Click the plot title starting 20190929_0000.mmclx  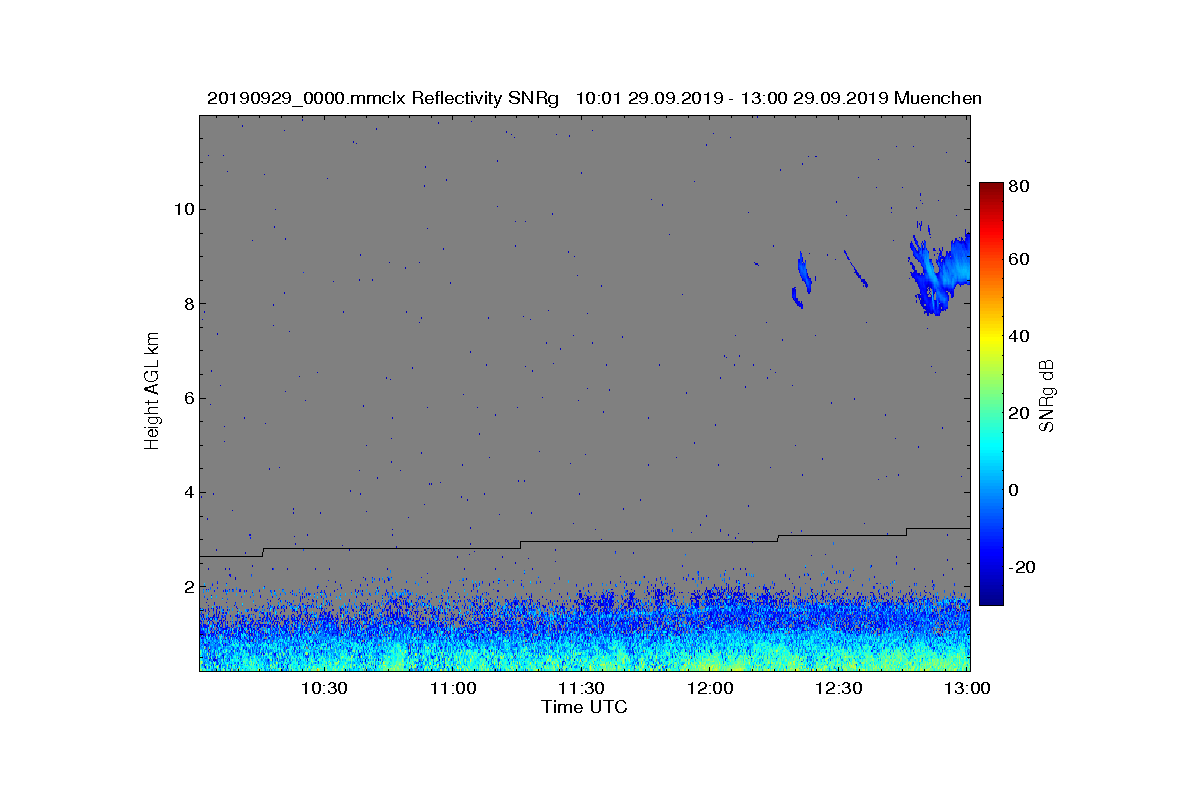click(594, 98)
